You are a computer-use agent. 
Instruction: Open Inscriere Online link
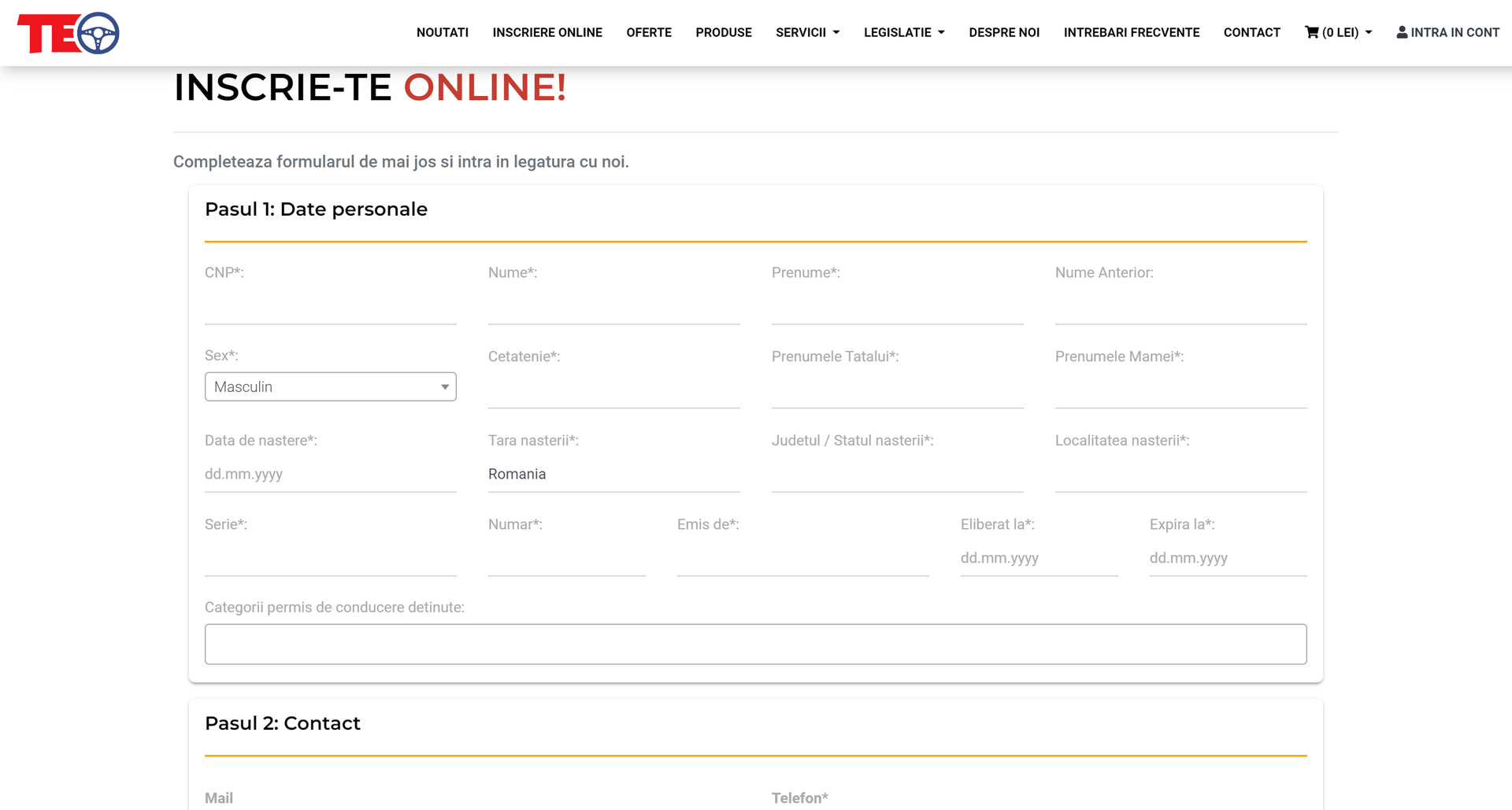click(547, 32)
